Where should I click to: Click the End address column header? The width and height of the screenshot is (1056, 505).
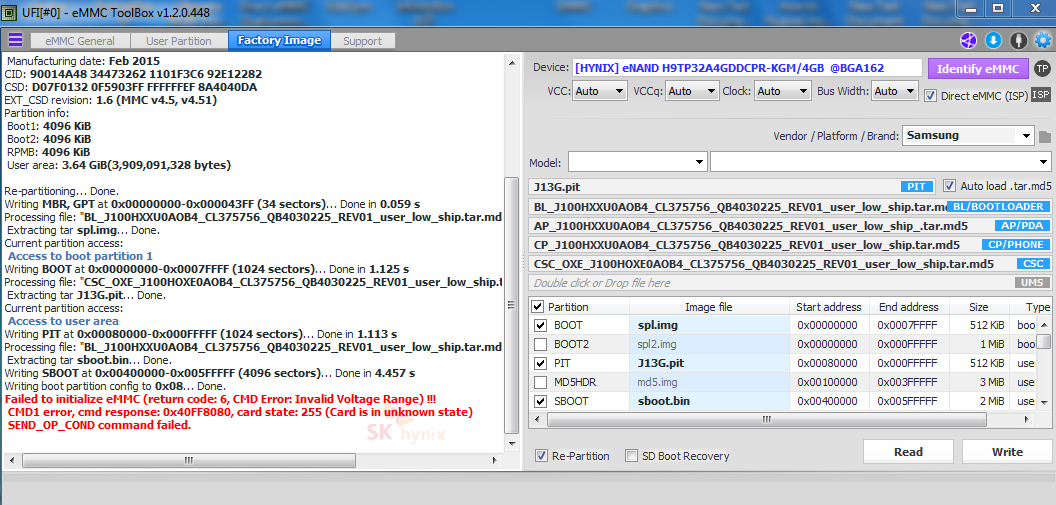tap(908, 306)
